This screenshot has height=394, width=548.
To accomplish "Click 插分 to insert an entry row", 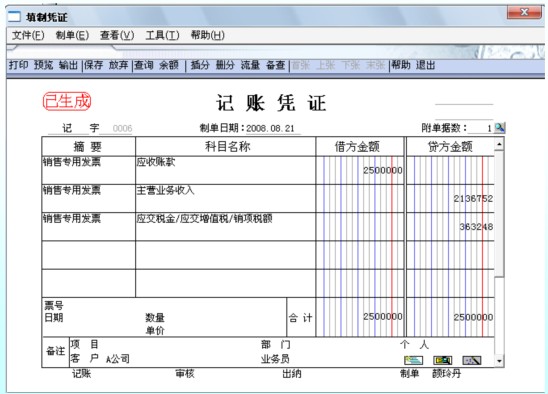I will (200, 65).
